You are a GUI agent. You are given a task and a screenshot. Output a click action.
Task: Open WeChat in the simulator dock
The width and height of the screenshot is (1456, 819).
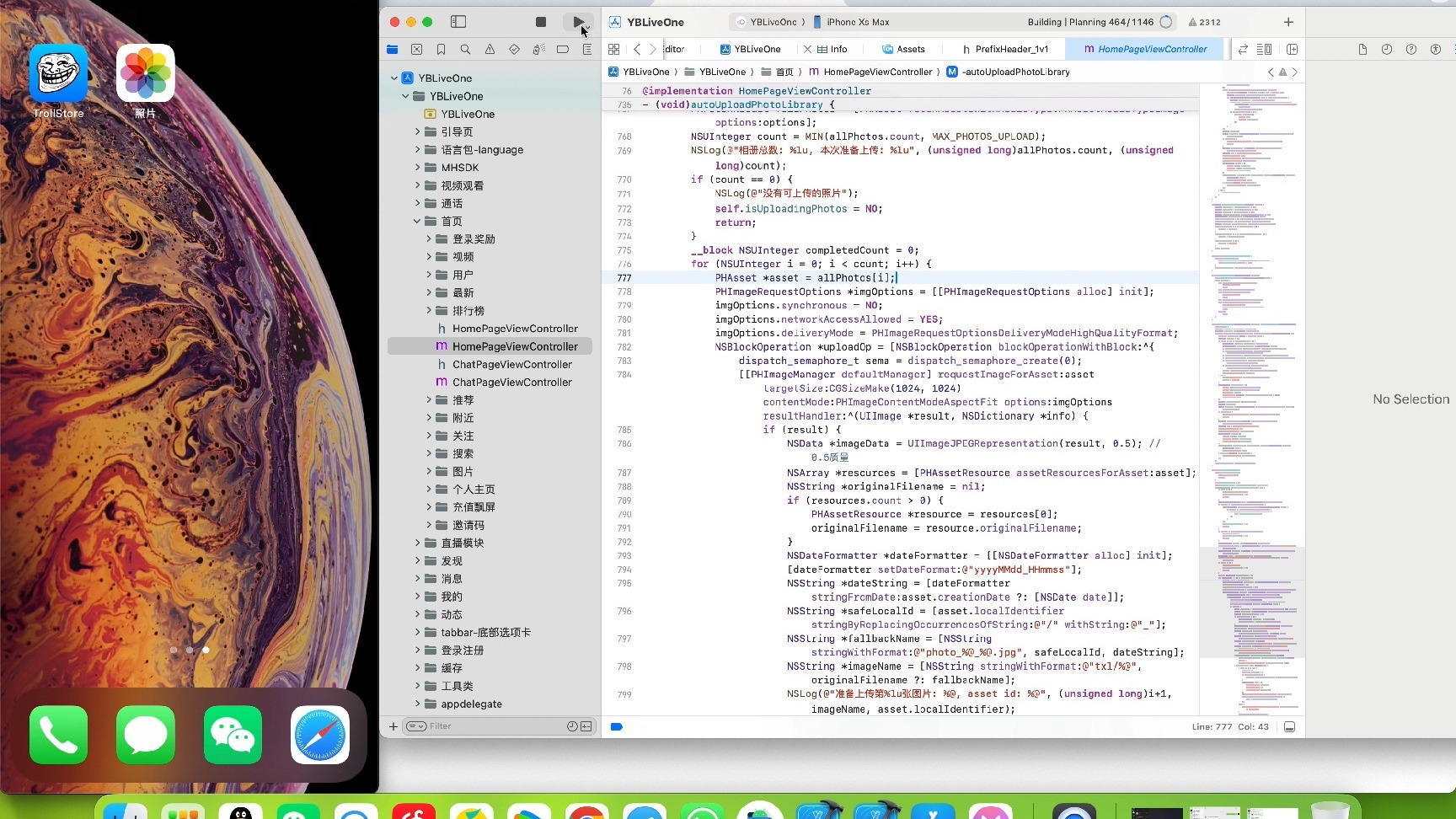[x=233, y=735]
